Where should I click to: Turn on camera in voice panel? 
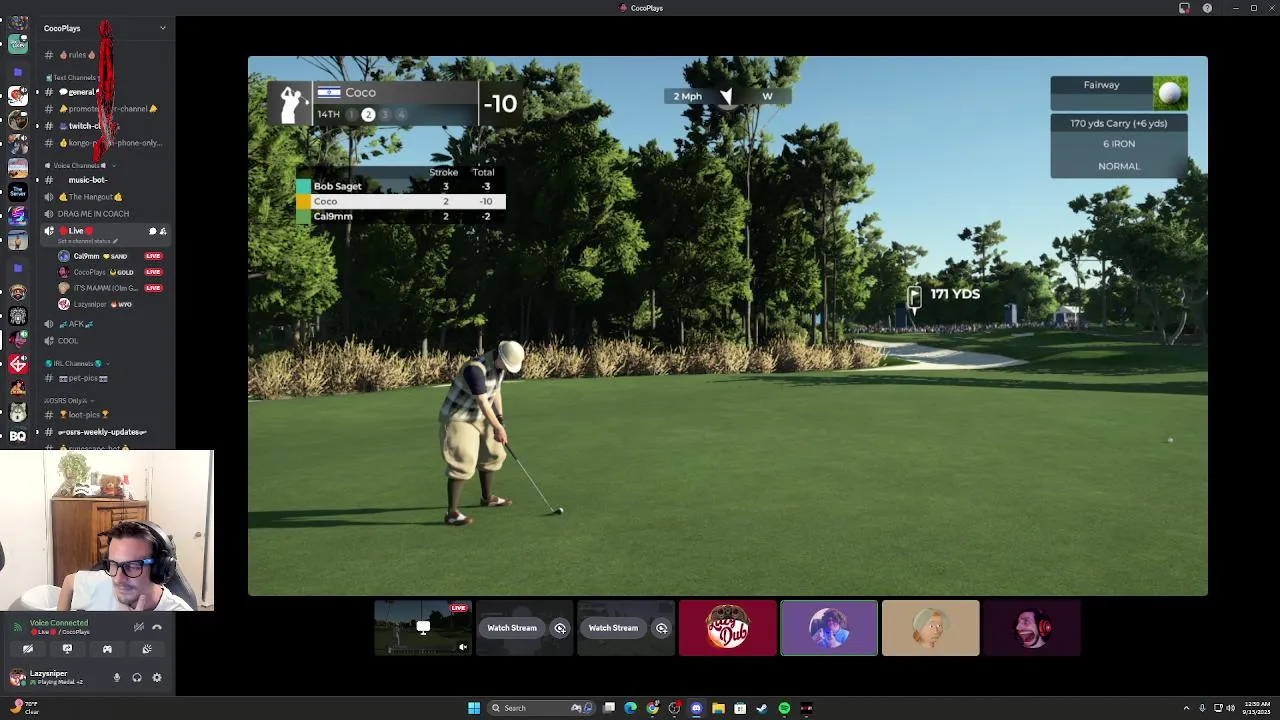click(28, 649)
